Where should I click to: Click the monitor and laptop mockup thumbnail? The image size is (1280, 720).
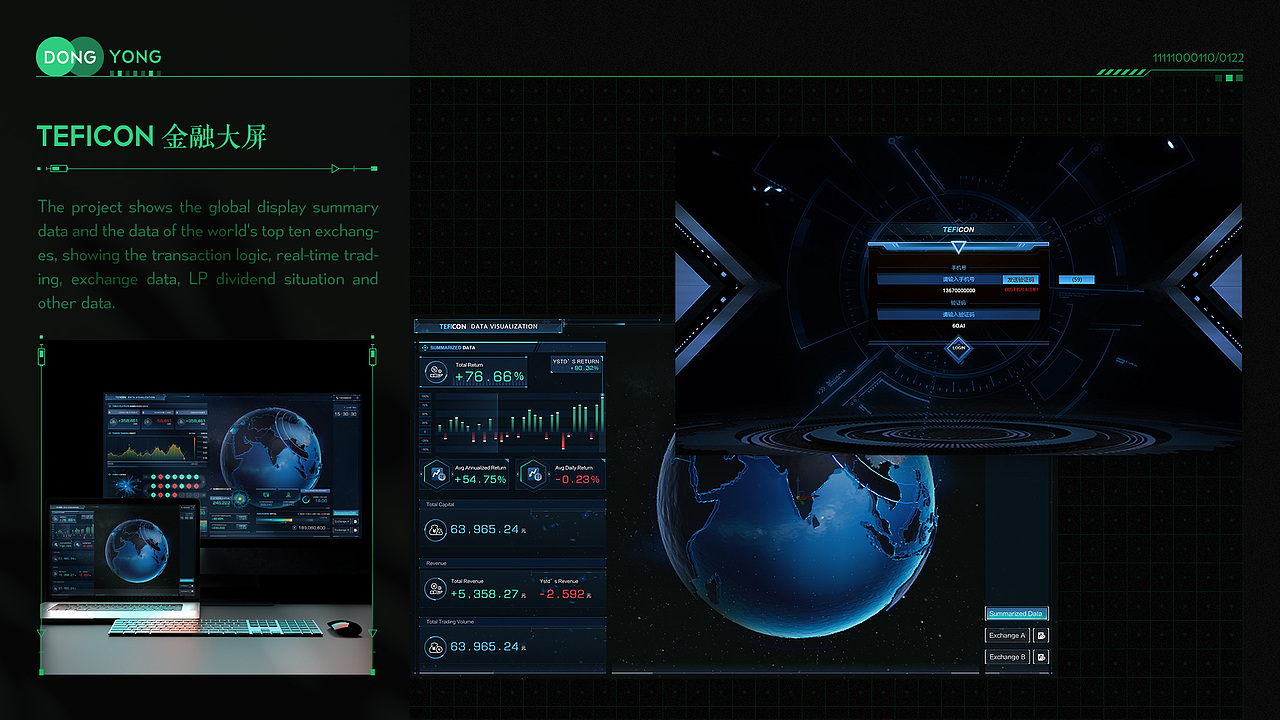(x=207, y=507)
